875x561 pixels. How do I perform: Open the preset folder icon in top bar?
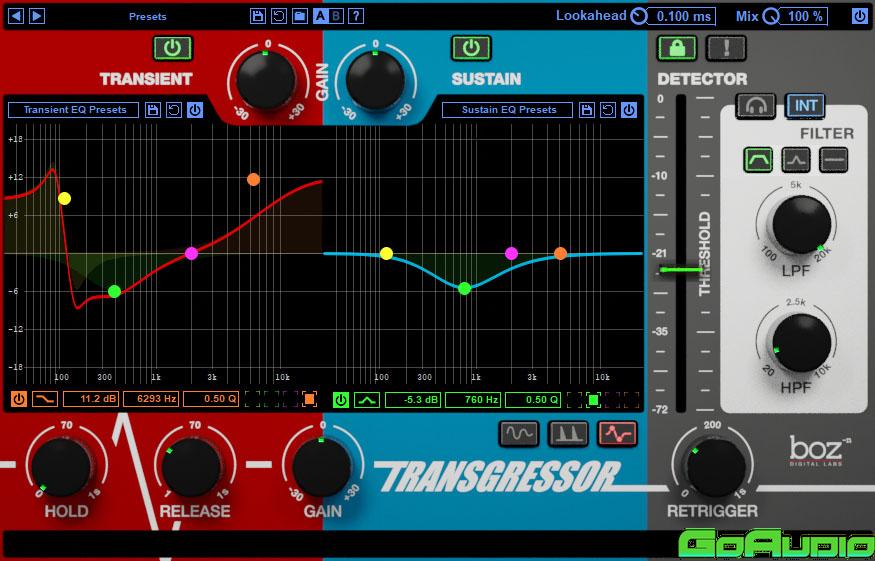[300, 16]
